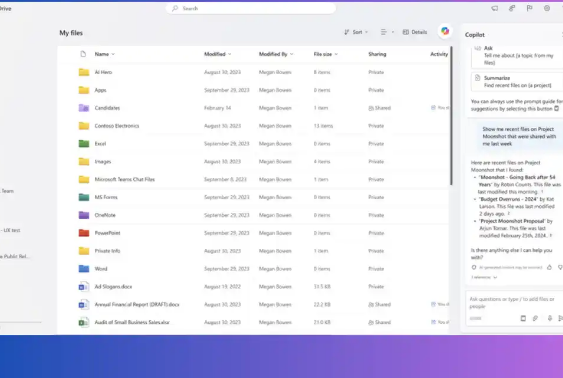The width and height of the screenshot is (563, 378).
Task: Open the Settings gear in the top bar
Action: click(546, 8)
